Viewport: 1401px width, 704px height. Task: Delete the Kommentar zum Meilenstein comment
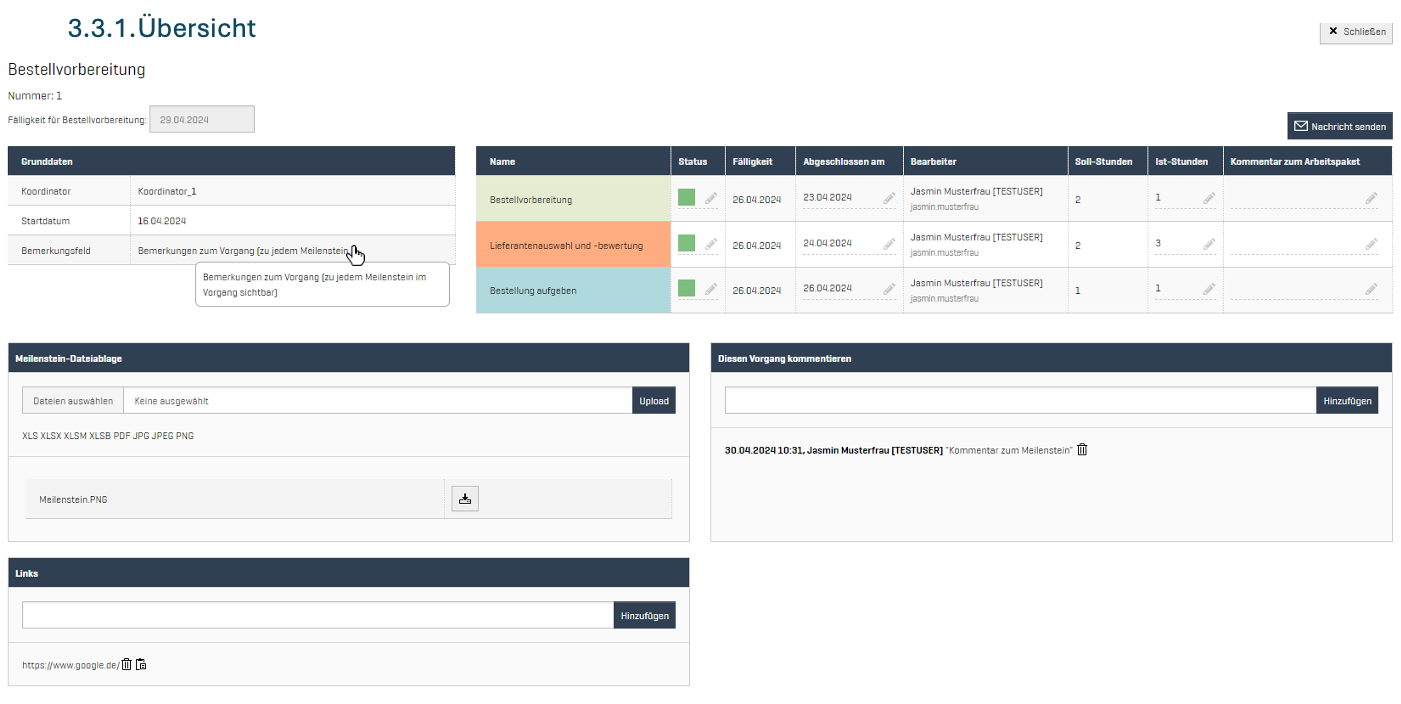(x=1082, y=450)
